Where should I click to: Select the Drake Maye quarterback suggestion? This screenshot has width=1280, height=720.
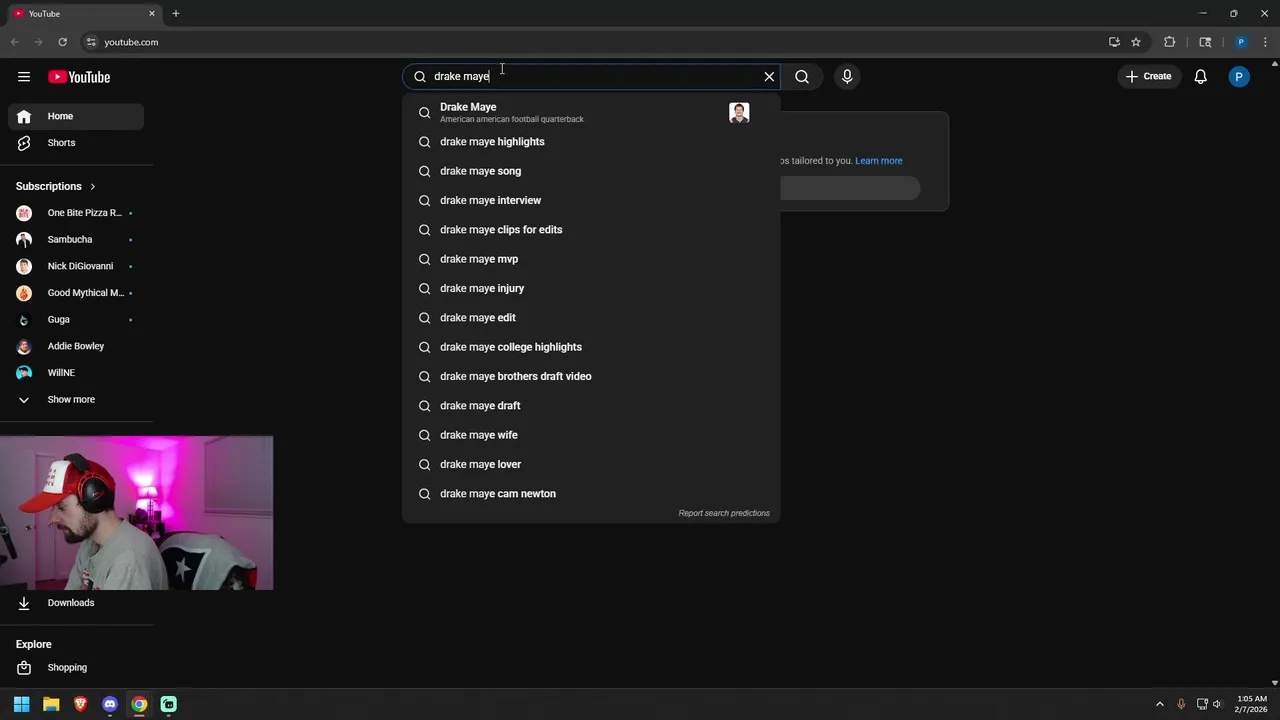pos(591,112)
